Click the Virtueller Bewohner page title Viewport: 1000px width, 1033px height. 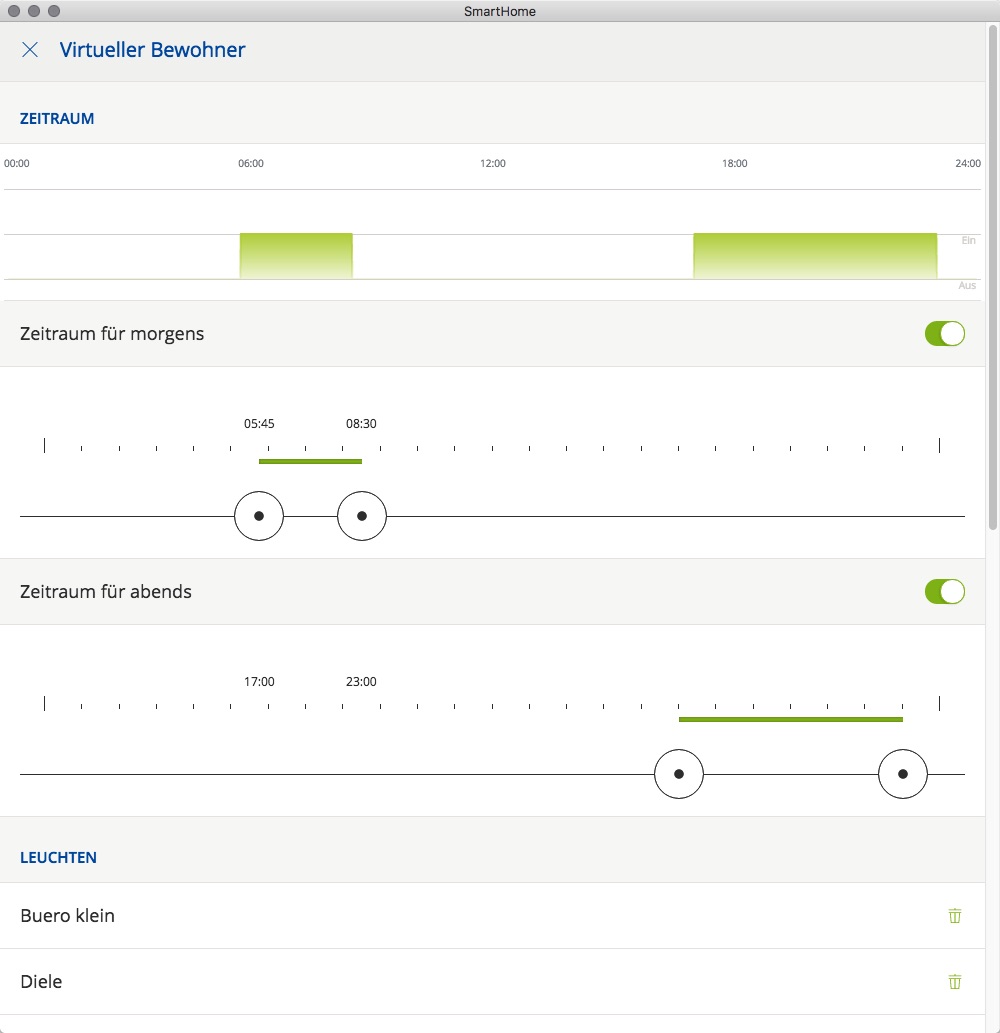(152, 50)
